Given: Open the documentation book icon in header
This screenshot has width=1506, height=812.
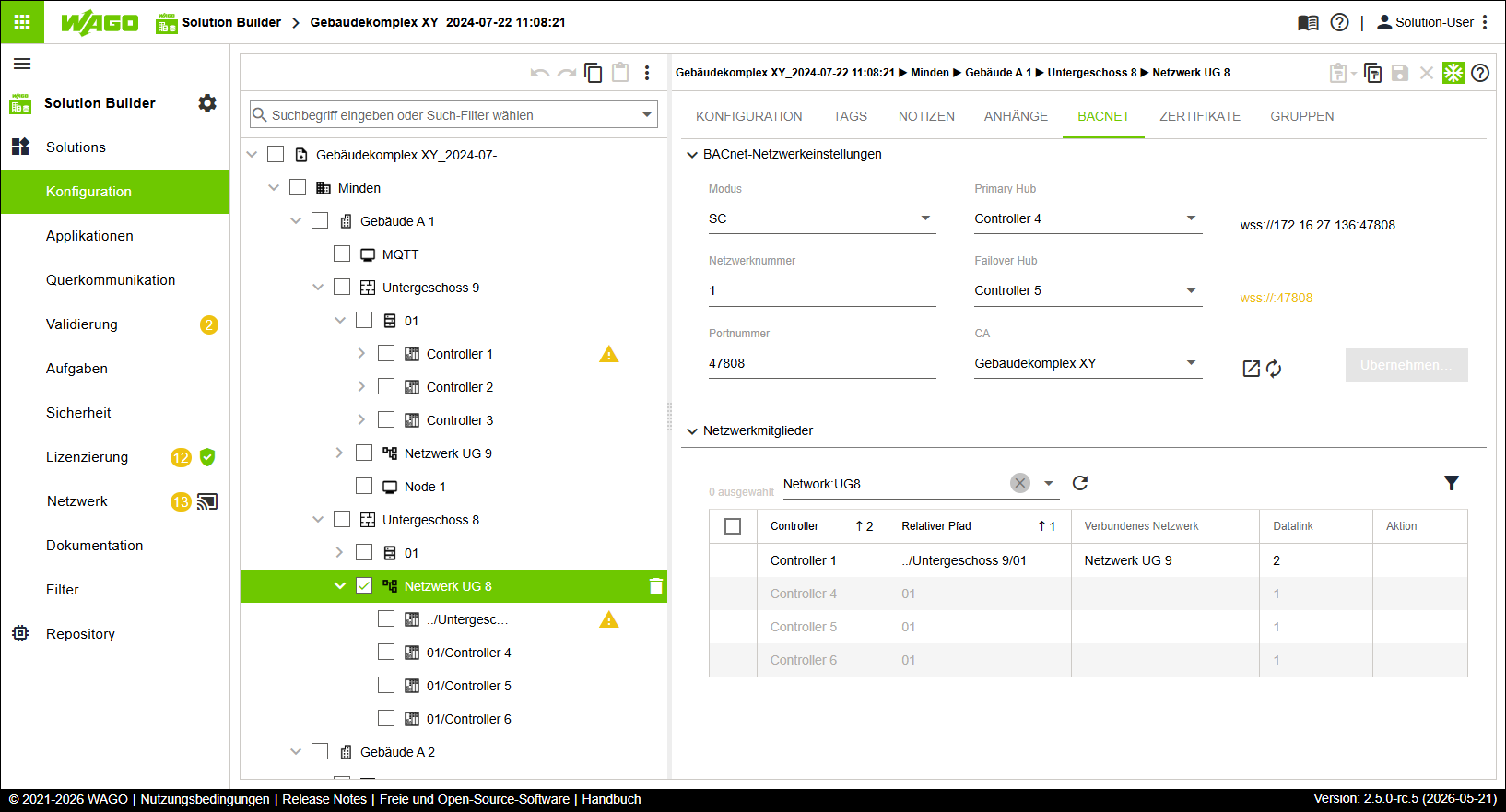Looking at the screenshot, I should (x=1308, y=22).
